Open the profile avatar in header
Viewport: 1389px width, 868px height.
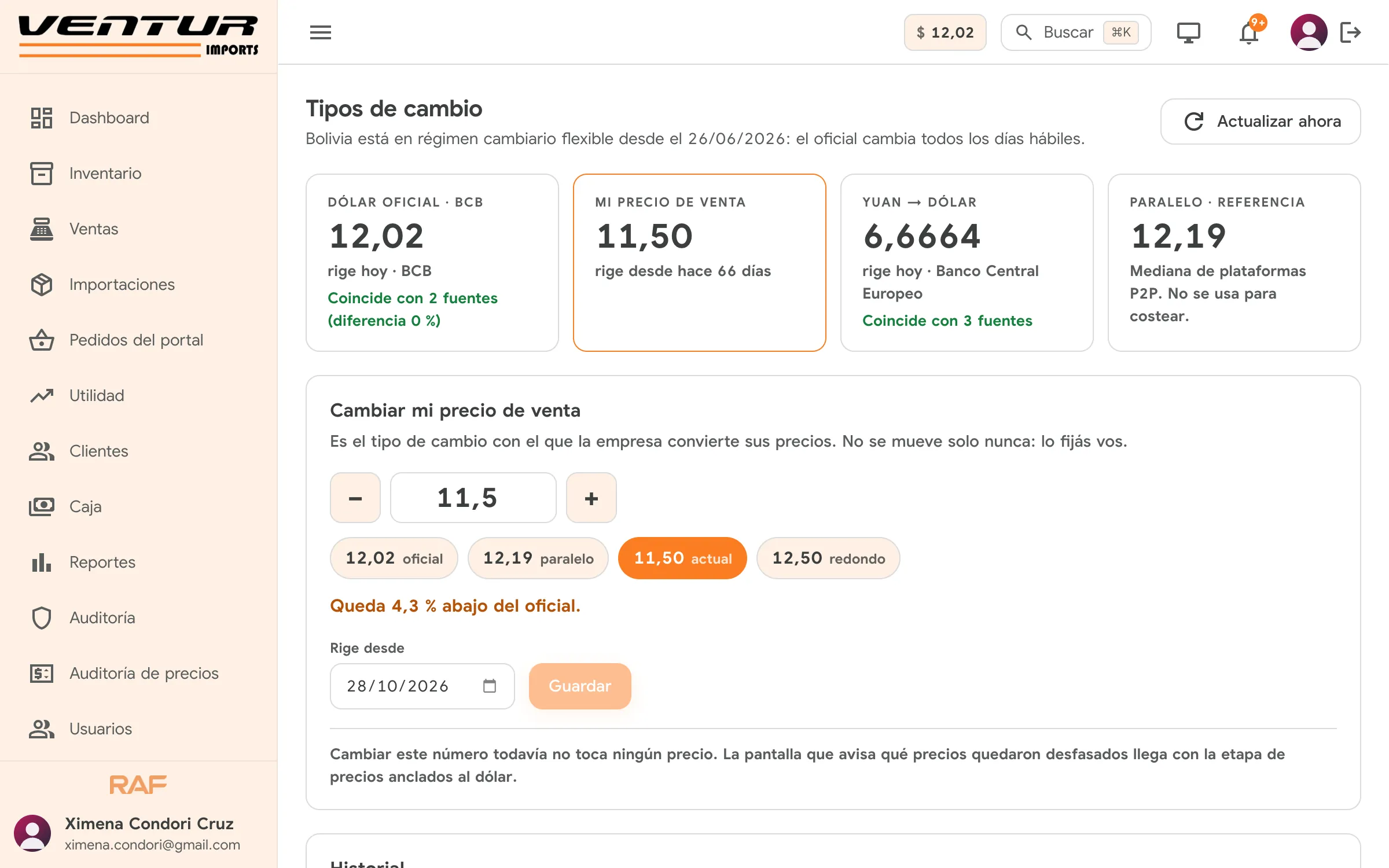pos(1309,32)
